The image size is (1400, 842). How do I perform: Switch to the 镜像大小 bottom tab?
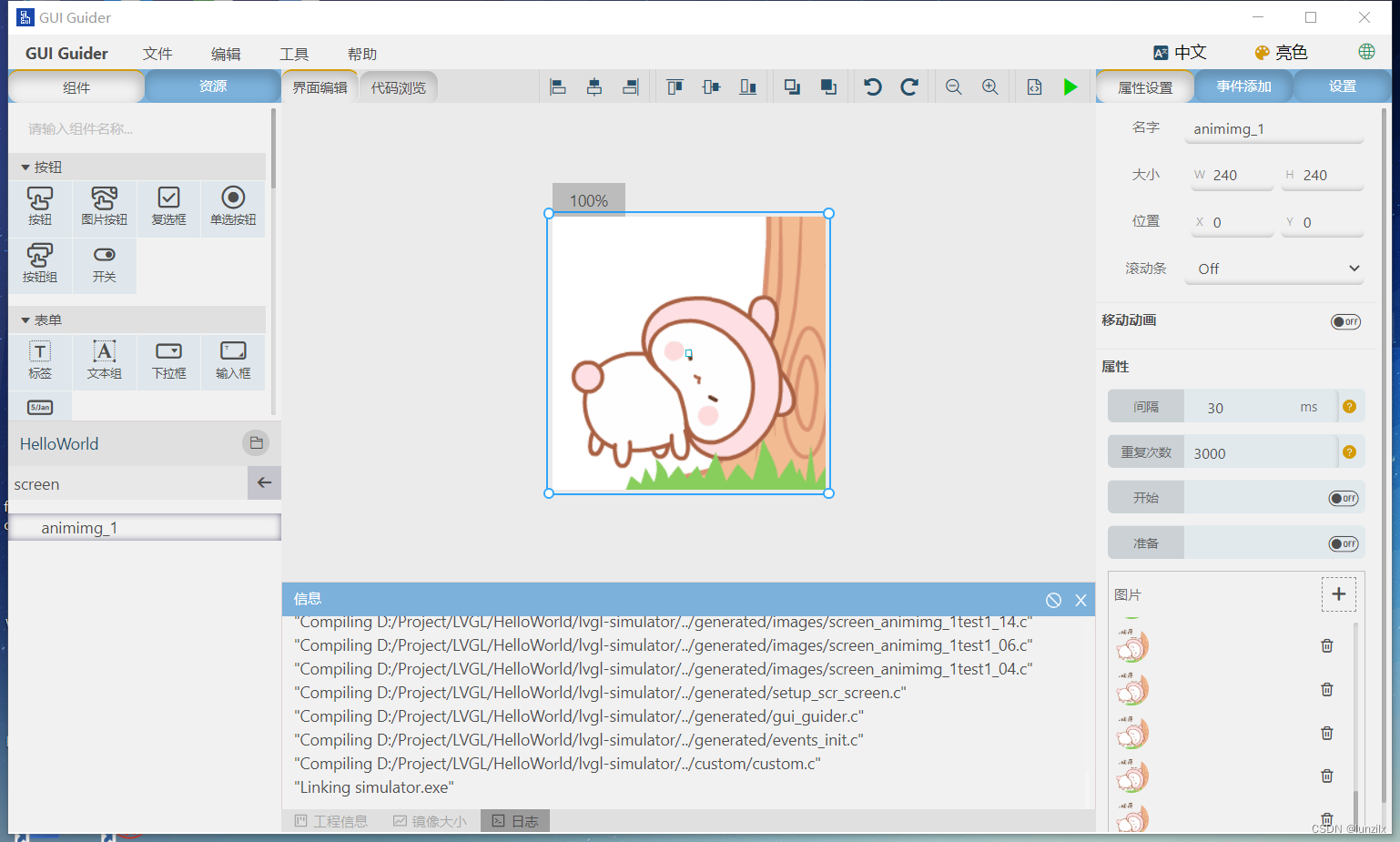point(430,821)
